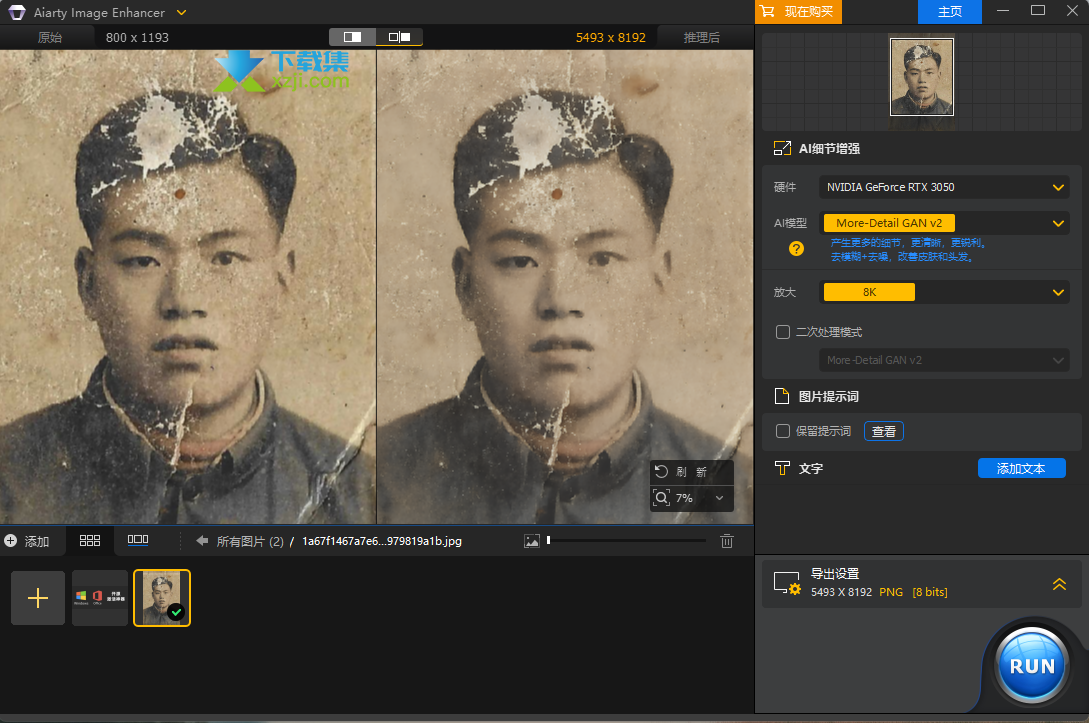Click the [8 bits] export depth text
Screen dimensions: 1089x723
pyautogui.click(x=930, y=592)
